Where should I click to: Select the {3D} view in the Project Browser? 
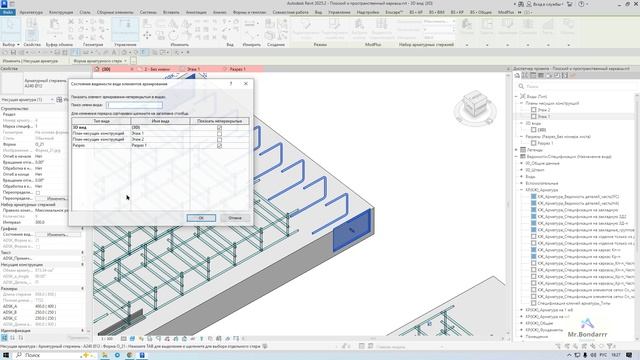click(x=542, y=130)
